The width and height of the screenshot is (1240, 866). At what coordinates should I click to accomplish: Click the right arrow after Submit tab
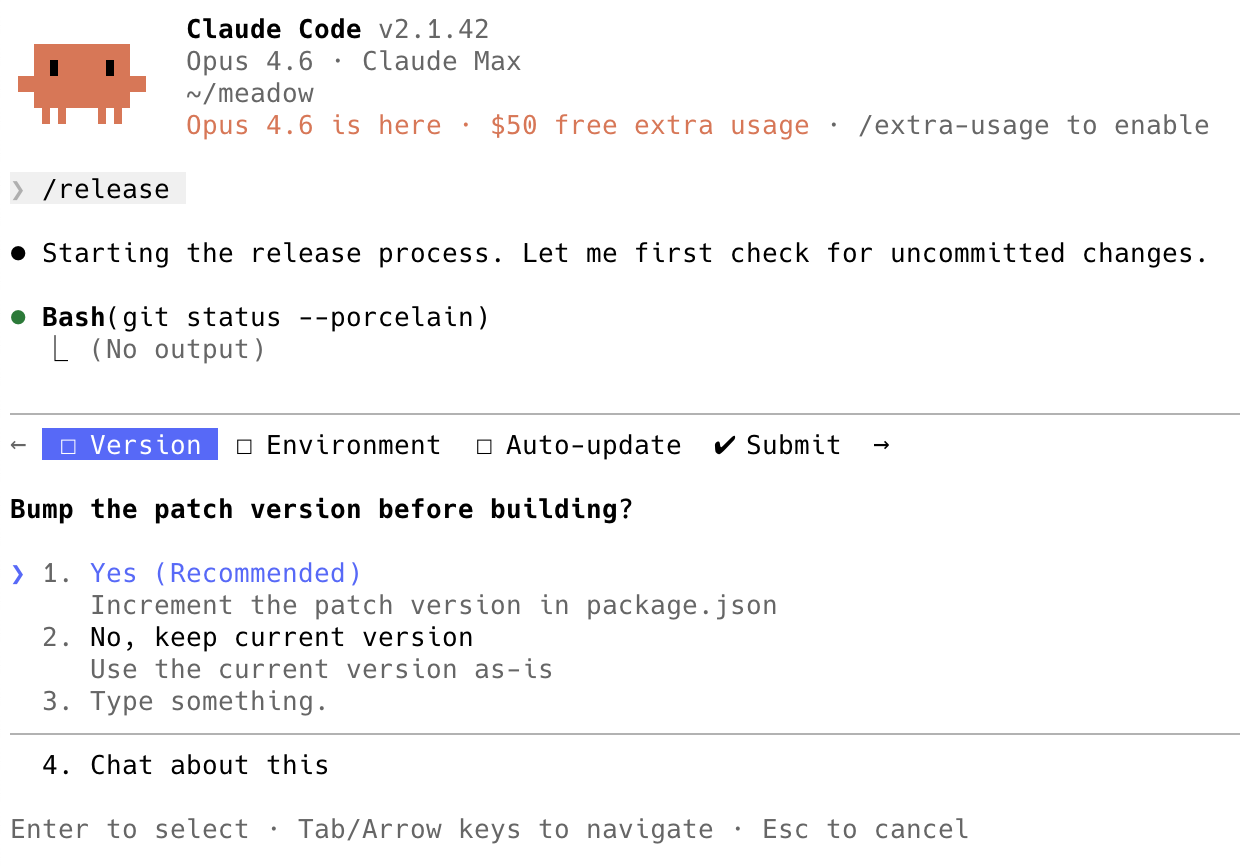(881, 445)
